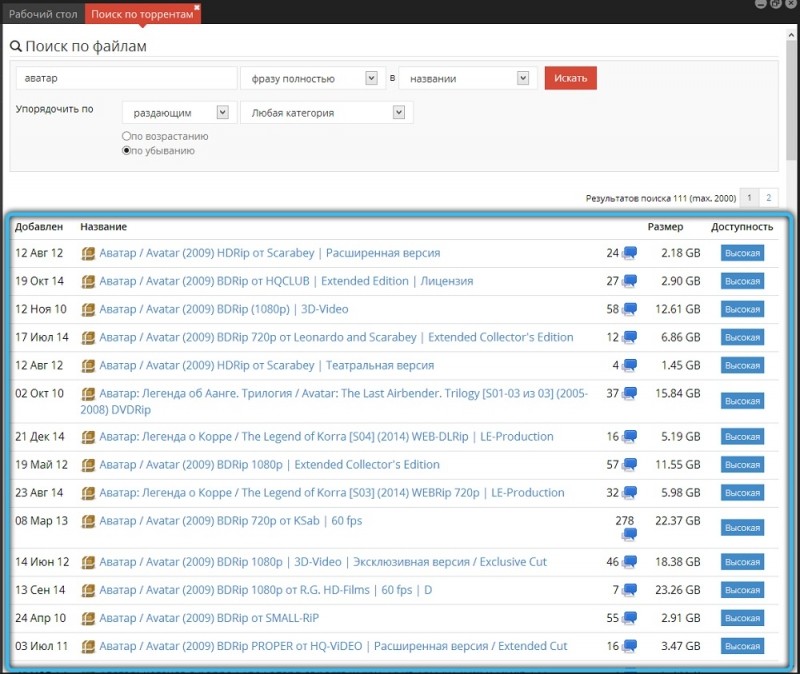Open Аватар BDRip HQCLUB Extended Edition link

pos(286,281)
